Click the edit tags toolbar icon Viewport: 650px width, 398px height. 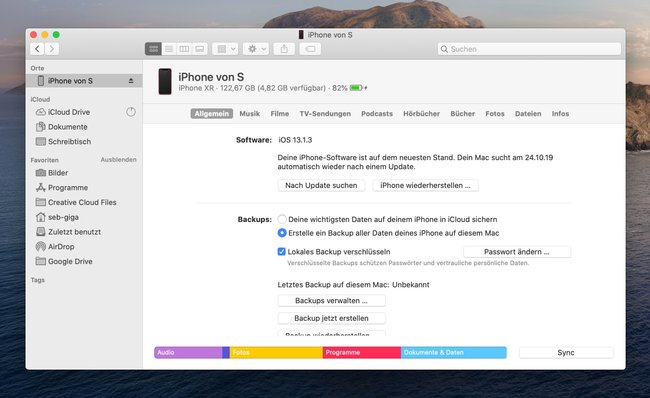tap(310, 49)
